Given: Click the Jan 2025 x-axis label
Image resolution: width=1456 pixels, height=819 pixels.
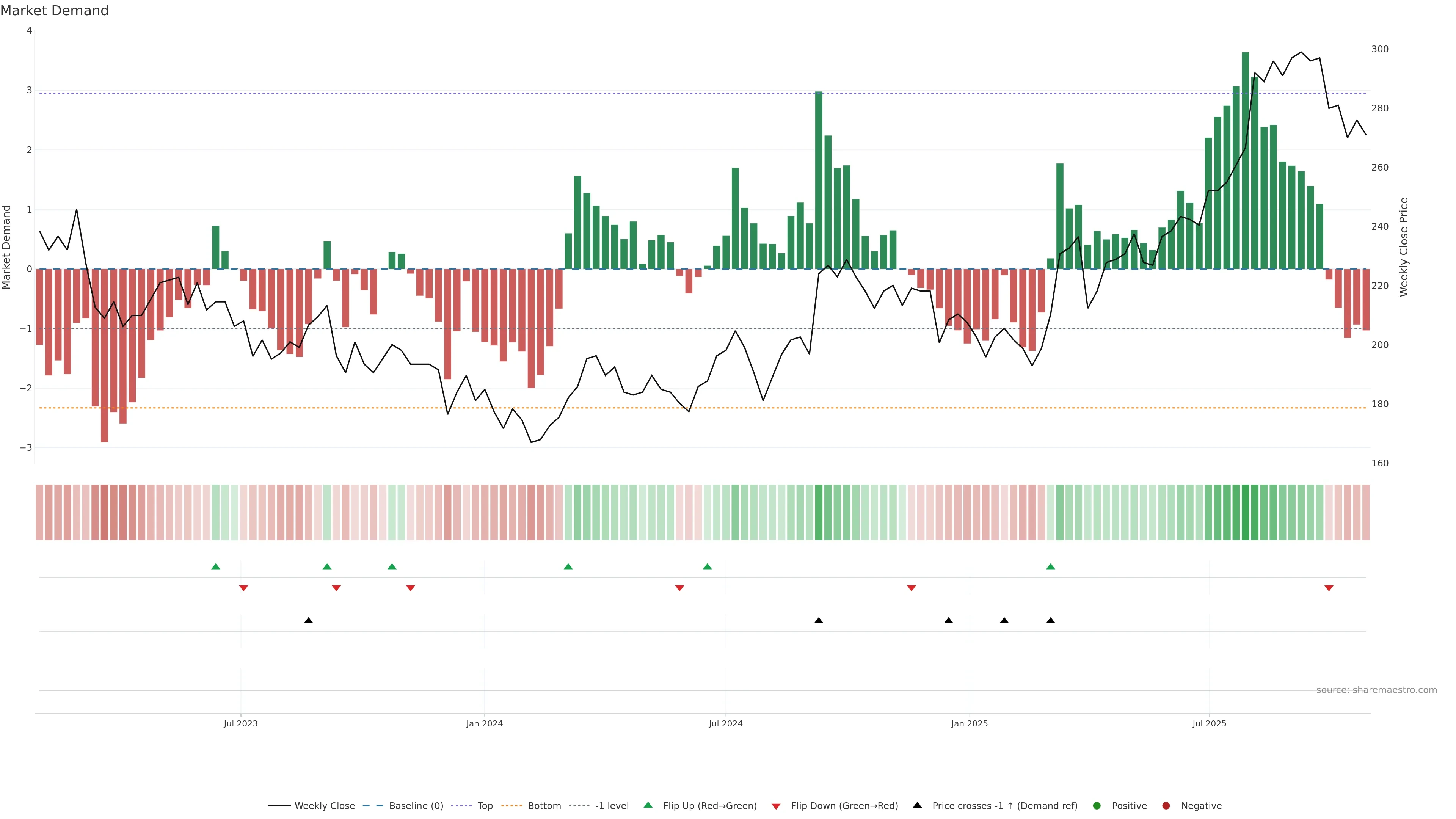Looking at the screenshot, I should point(970,723).
